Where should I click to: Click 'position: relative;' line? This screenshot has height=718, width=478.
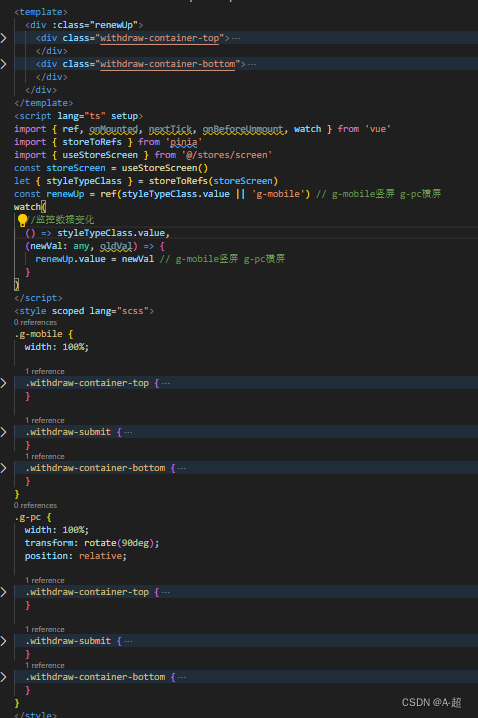pyautogui.click(x=76, y=556)
